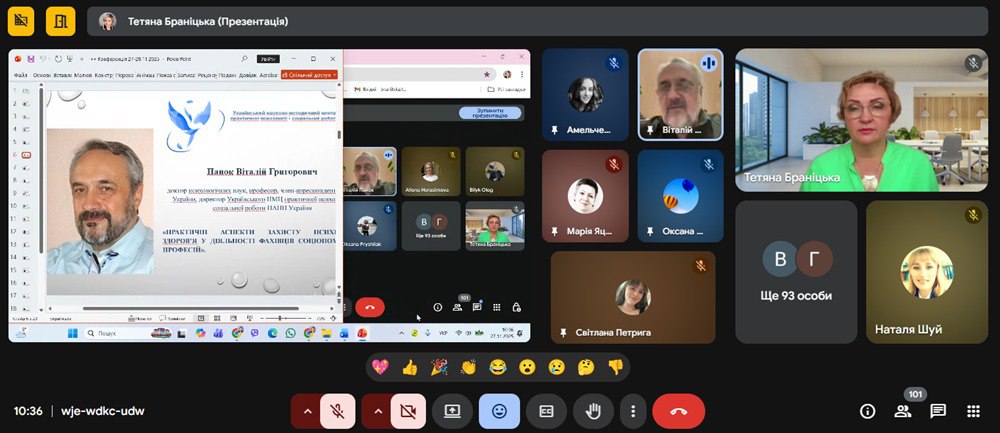Expand audio settings arrow beside microphone

[x=306, y=411]
